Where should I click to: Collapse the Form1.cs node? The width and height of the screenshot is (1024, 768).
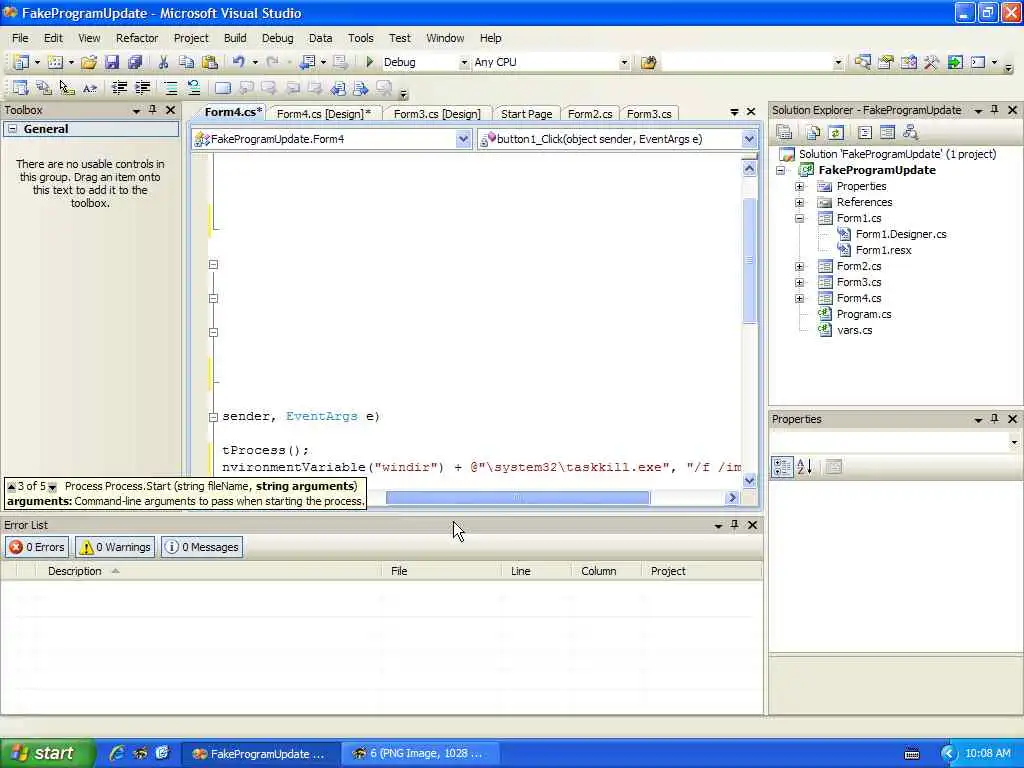point(799,218)
